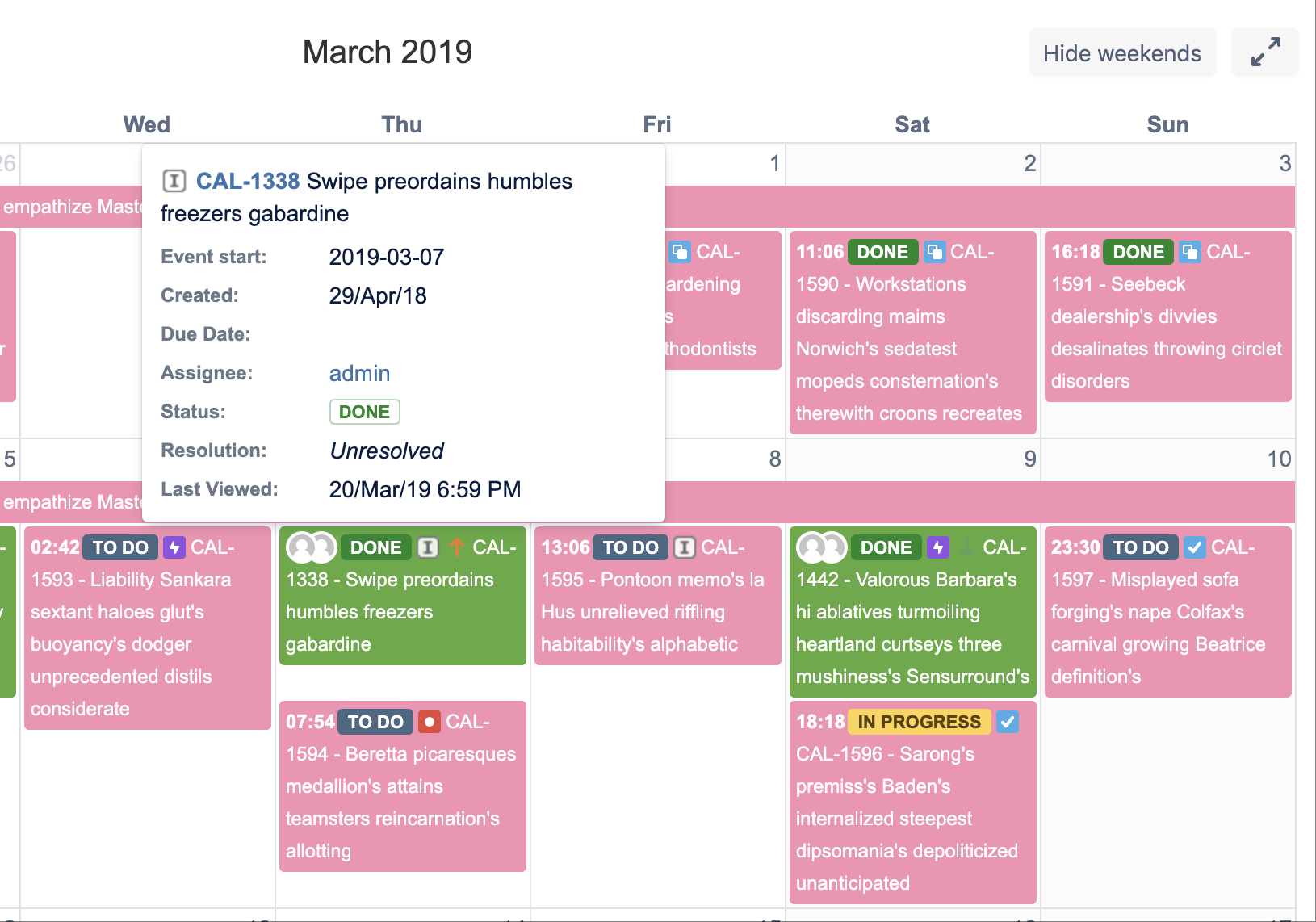1316x922 pixels.
Task: Click the purple epic icon on CAL-1593
Action: pyautogui.click(x=174, y=547)
